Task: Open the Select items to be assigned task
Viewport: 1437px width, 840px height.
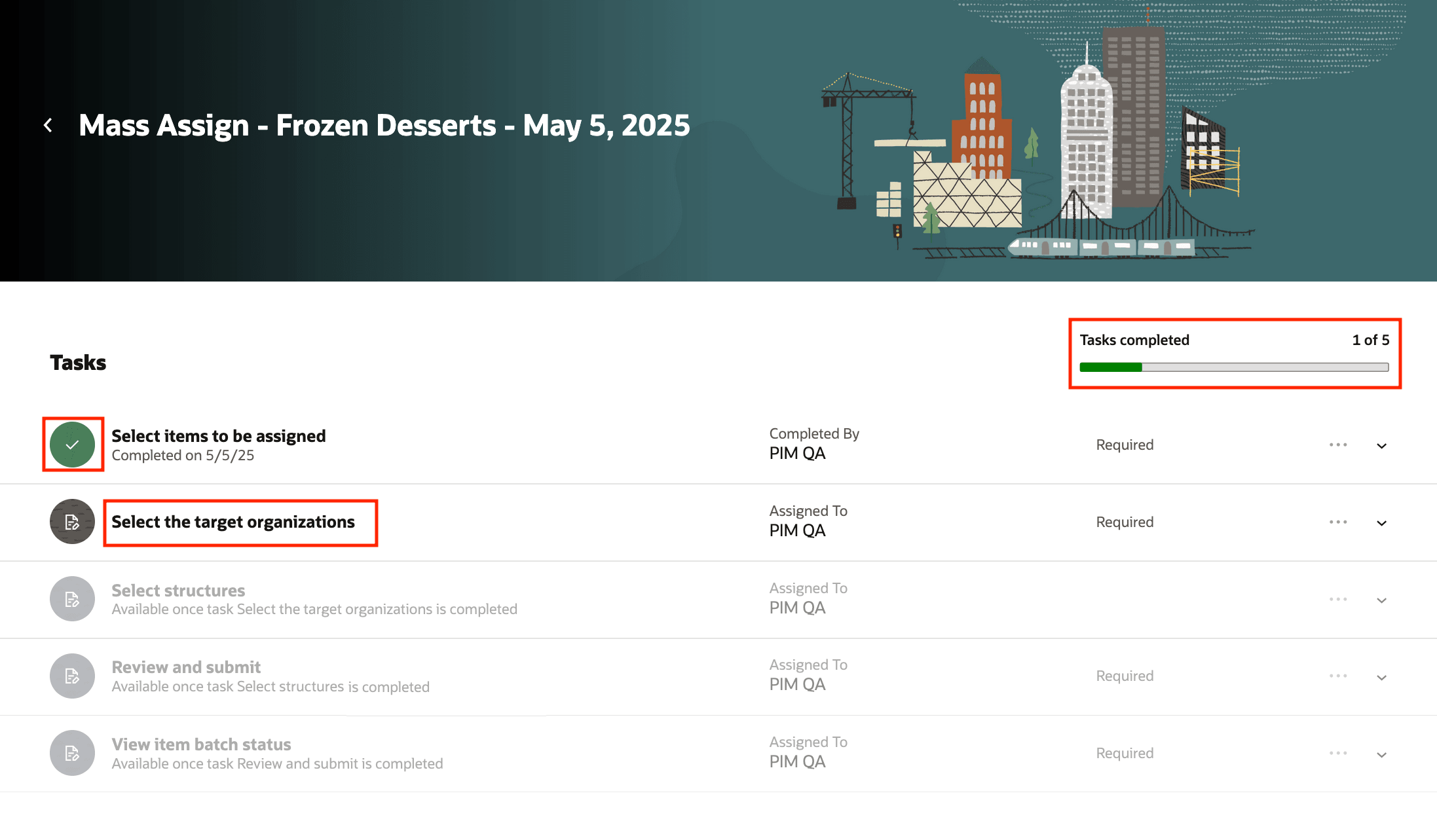Action: pyautogui.click(x=218, y=436)
